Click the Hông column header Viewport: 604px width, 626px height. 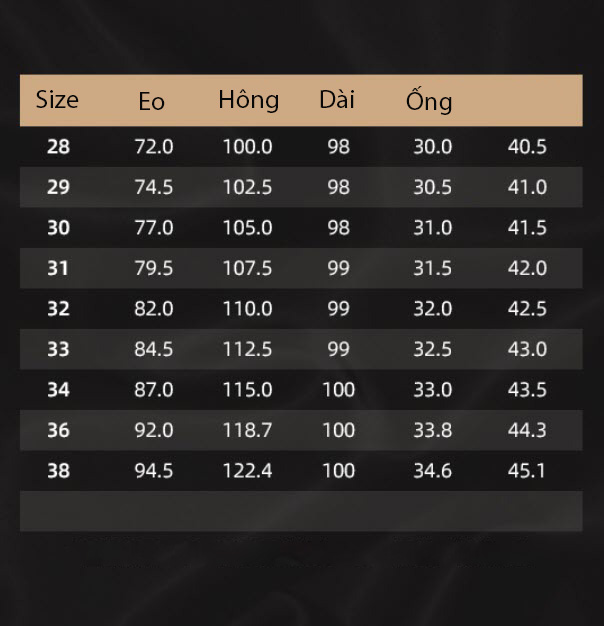point(248,99)
